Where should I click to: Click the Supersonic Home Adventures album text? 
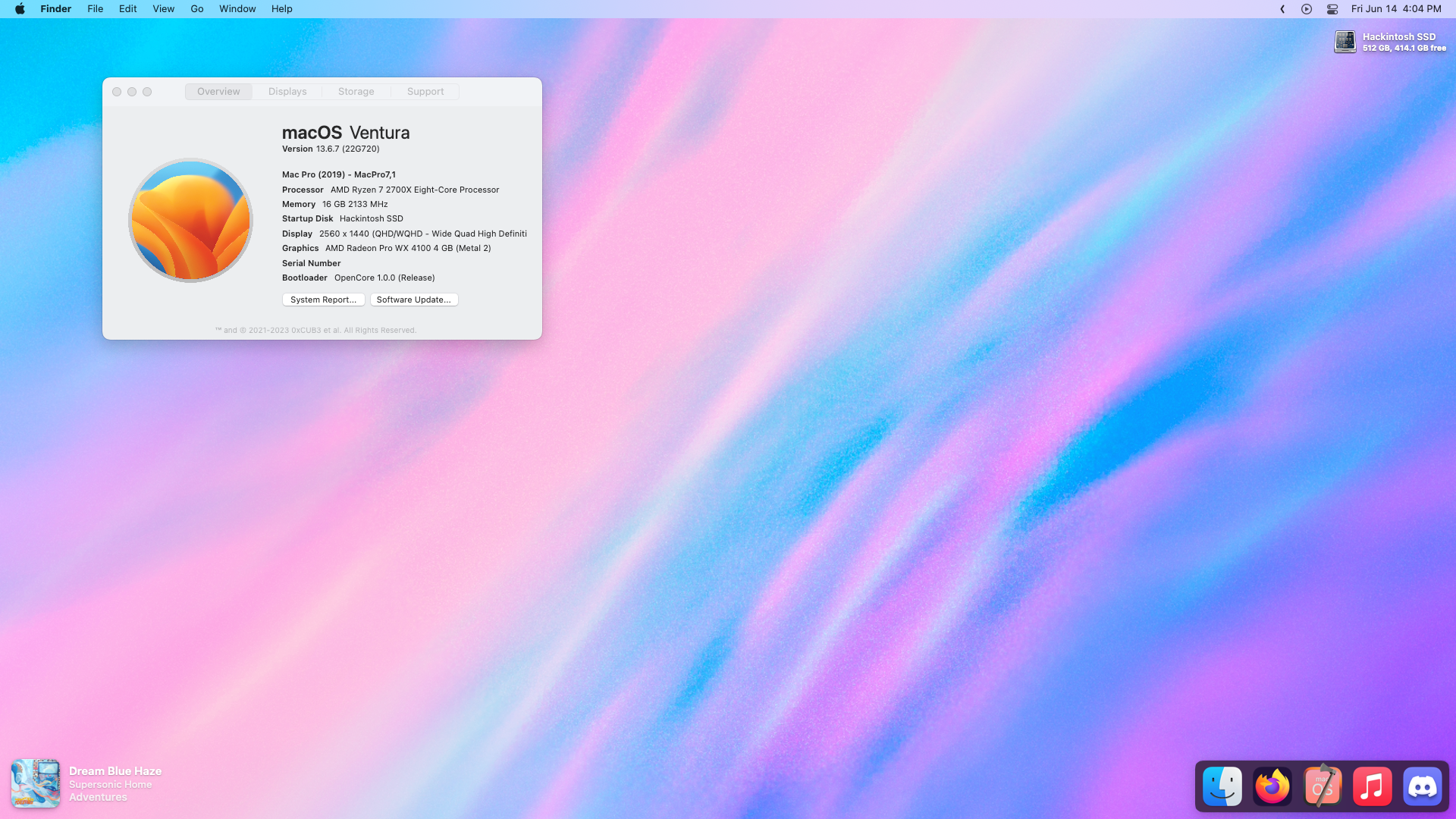pos(111,791)
